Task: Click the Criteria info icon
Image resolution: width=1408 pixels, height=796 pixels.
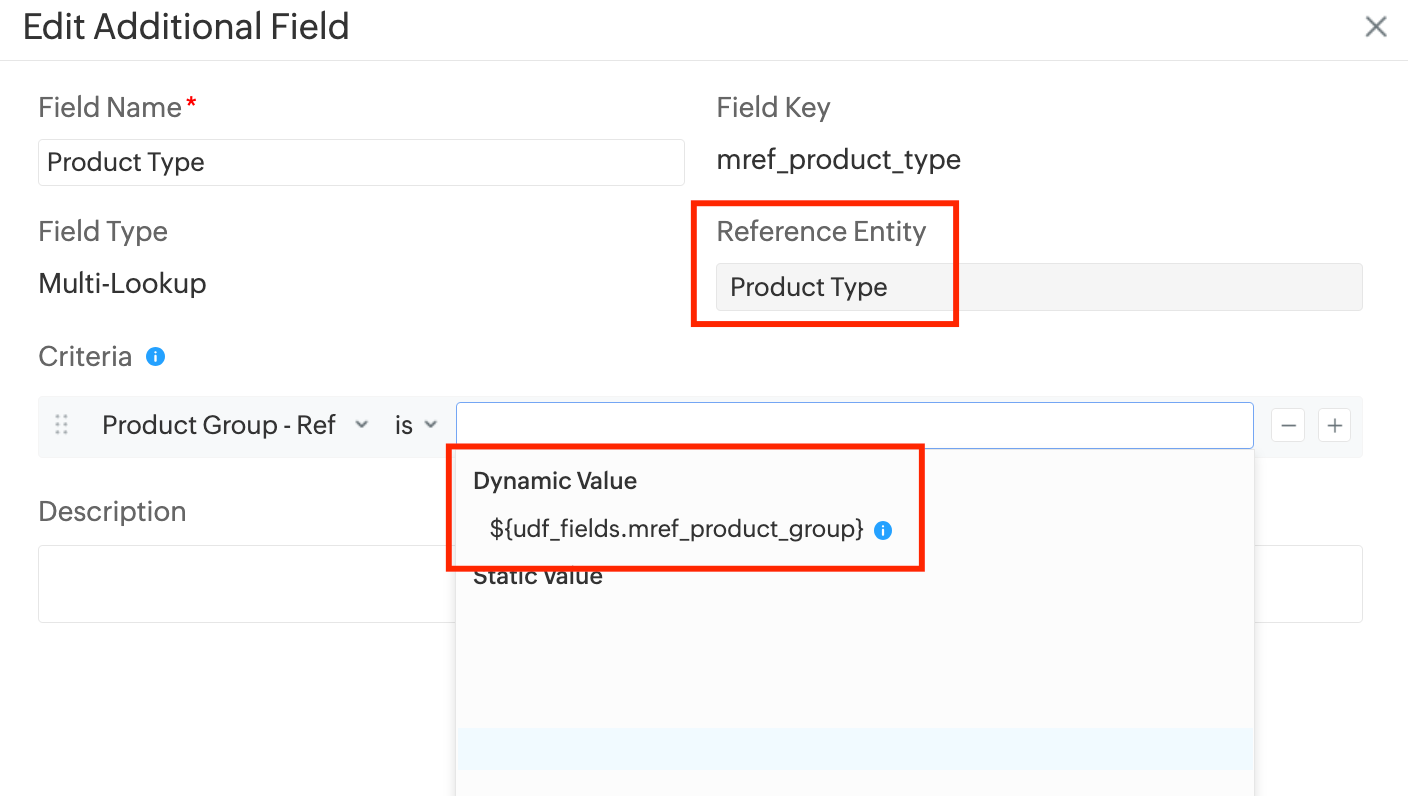Action: [155, 356]
